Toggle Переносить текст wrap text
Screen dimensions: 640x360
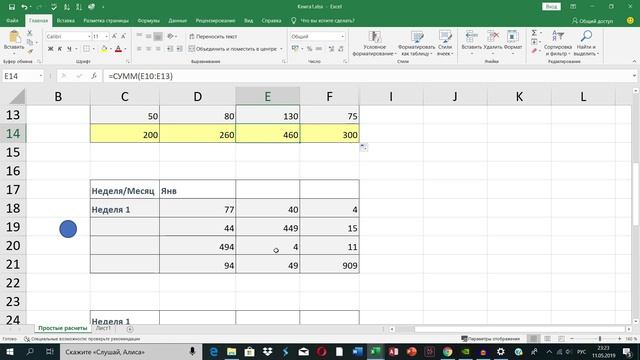point(213,36)
